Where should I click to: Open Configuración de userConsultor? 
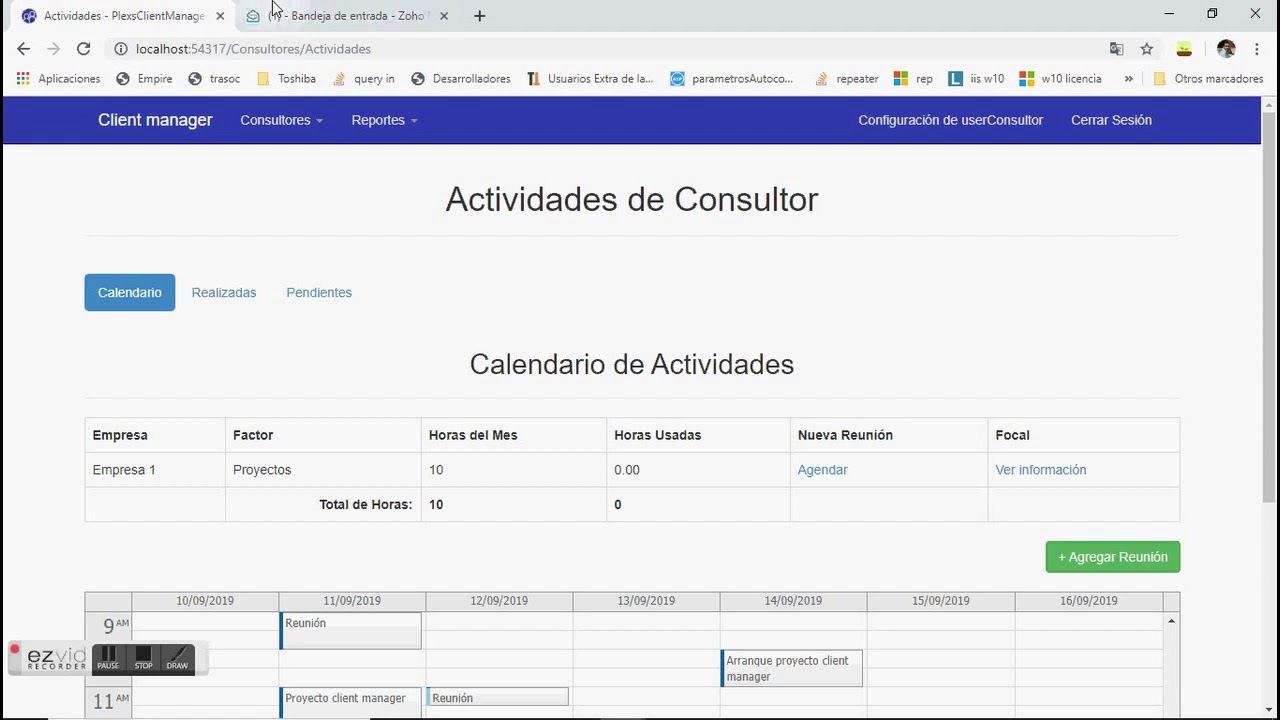click(x=950, y=120)
